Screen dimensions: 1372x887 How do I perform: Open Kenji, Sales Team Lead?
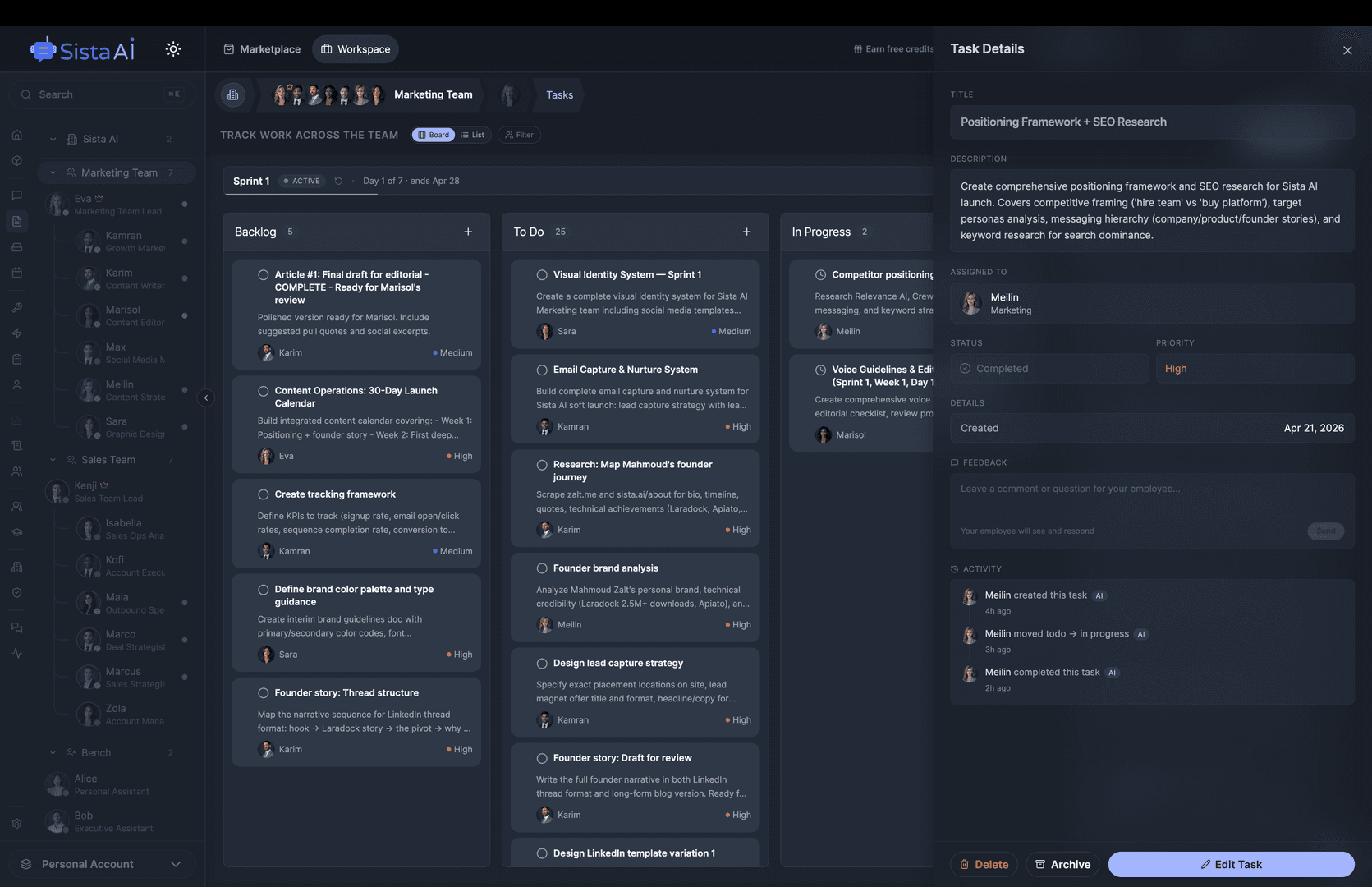click(117, 491)
